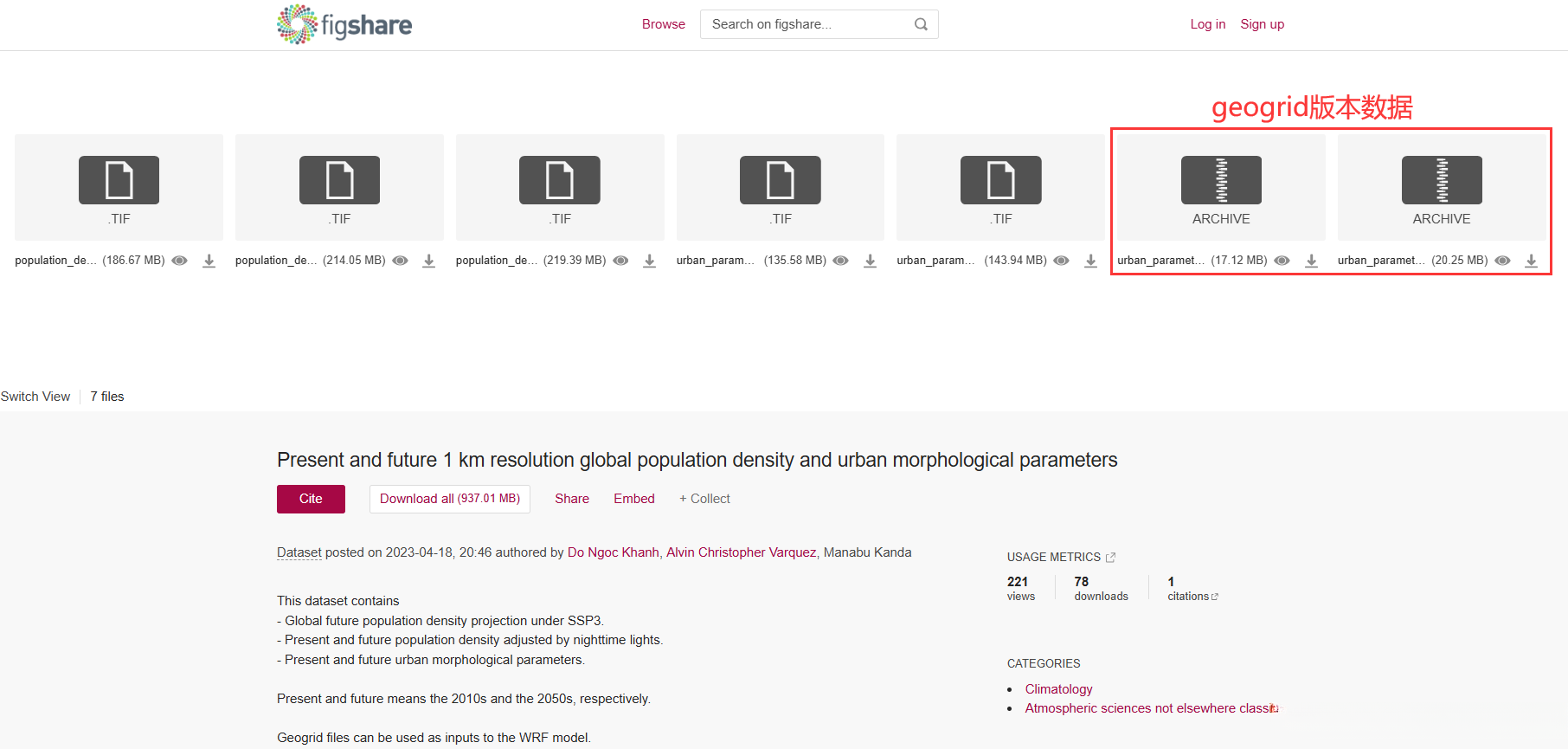1568x749 pixels.
Task: Download the 17.12 MB archive file
Action: (1311, 261)
